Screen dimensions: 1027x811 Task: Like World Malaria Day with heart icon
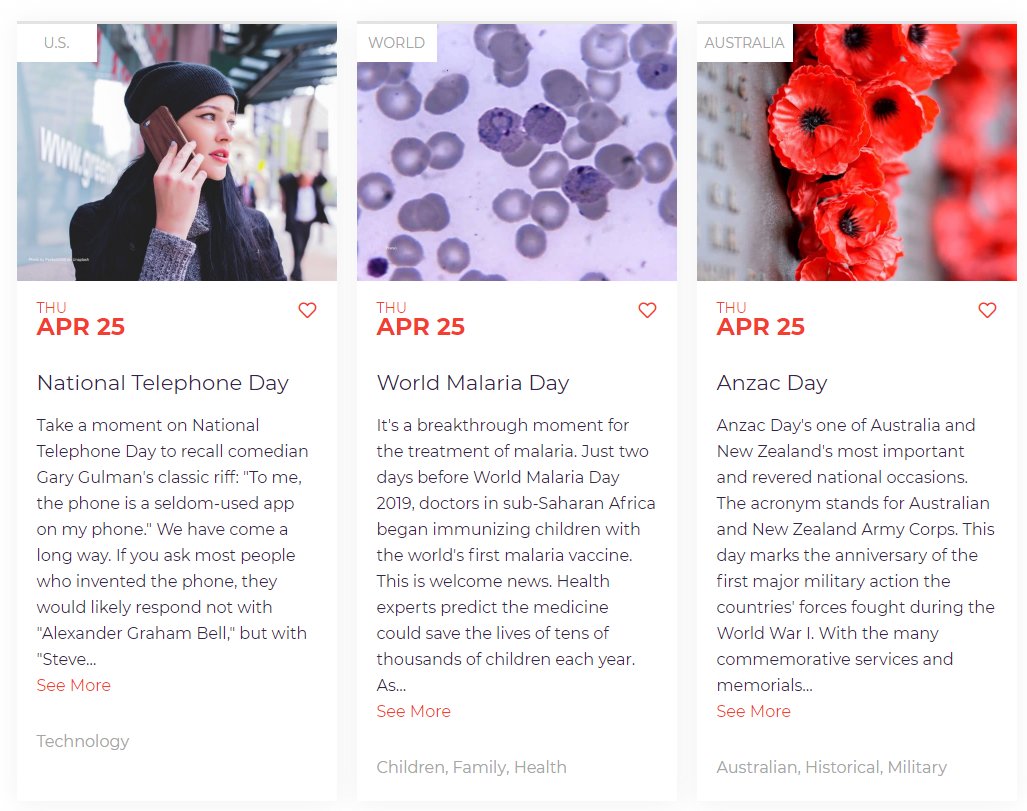[x=647, y=310]
